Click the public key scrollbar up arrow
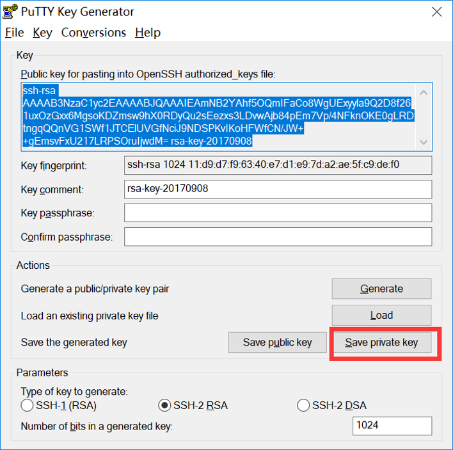Screen dimensions: 453x450 click(x=423, y=93)
